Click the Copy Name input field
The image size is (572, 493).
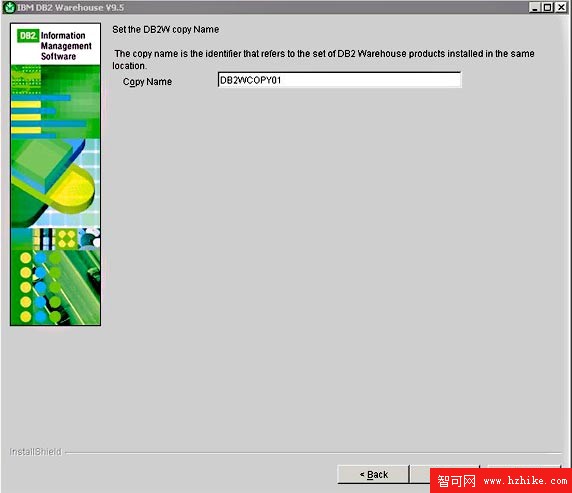(339, 80)
